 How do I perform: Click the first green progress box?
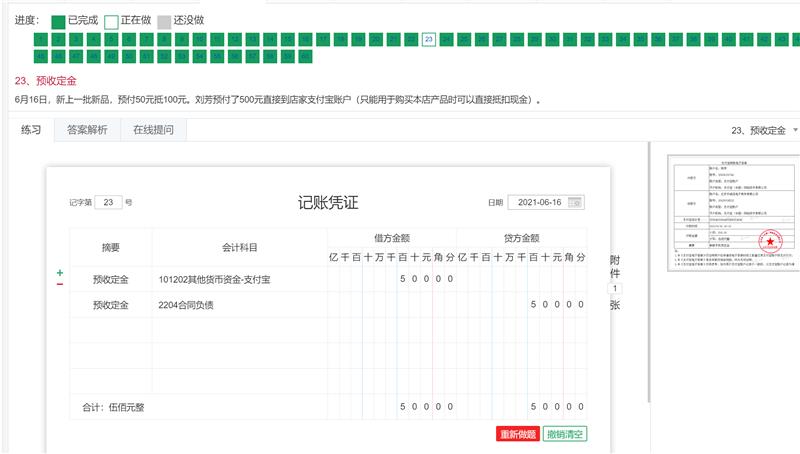pyautogui.click(x=41, y=39)
